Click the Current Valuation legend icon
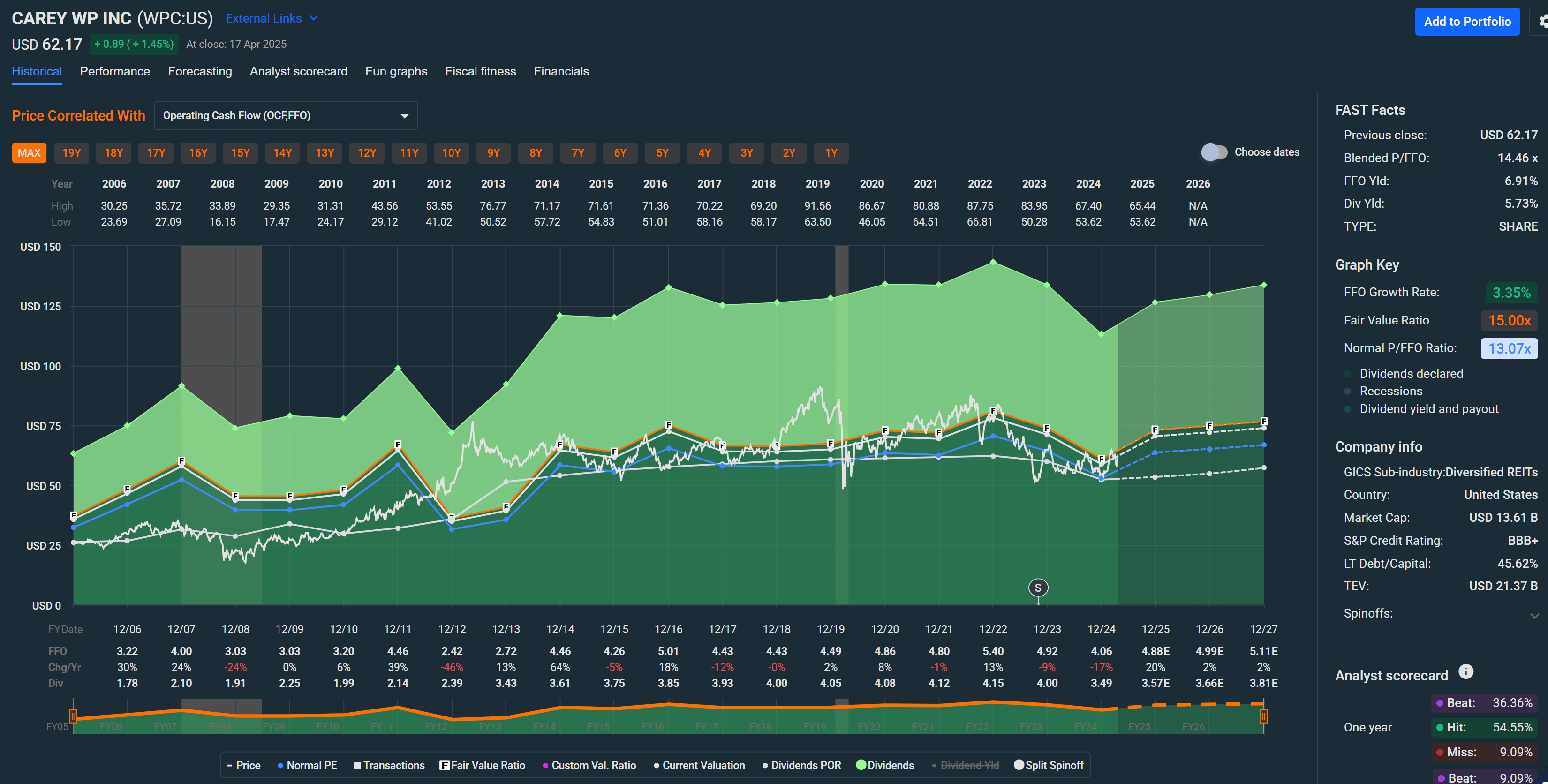Viewport: 1548px width, 784px height. 657,765
